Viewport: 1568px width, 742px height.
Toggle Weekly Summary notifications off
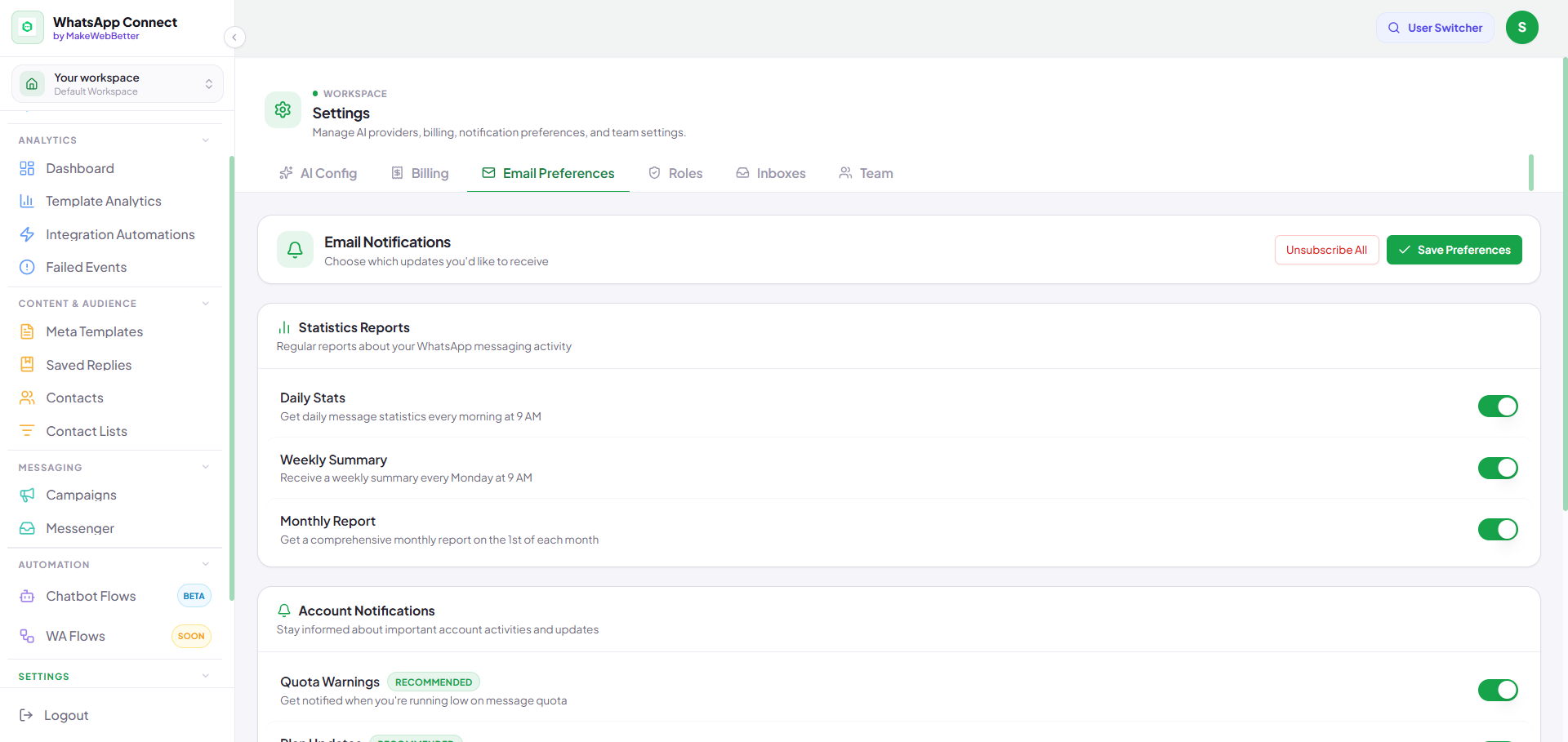point(1498,468)
